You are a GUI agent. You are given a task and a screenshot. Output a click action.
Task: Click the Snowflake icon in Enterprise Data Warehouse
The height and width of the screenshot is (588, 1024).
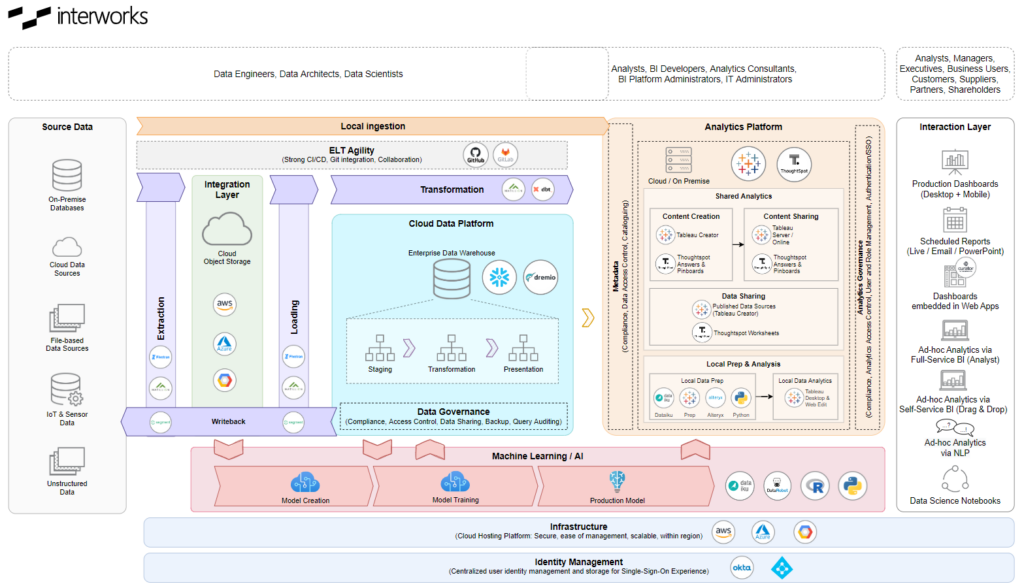coord(498,277)
